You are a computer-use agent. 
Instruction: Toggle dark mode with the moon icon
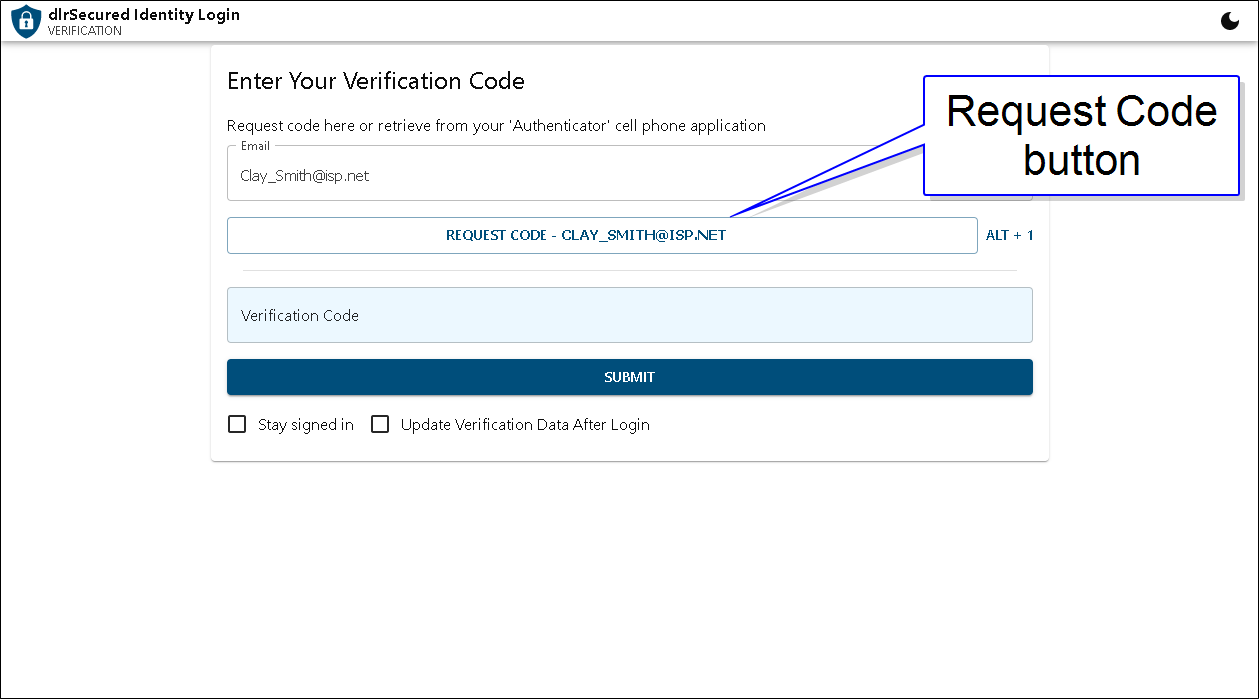(x=1230, y=21)
